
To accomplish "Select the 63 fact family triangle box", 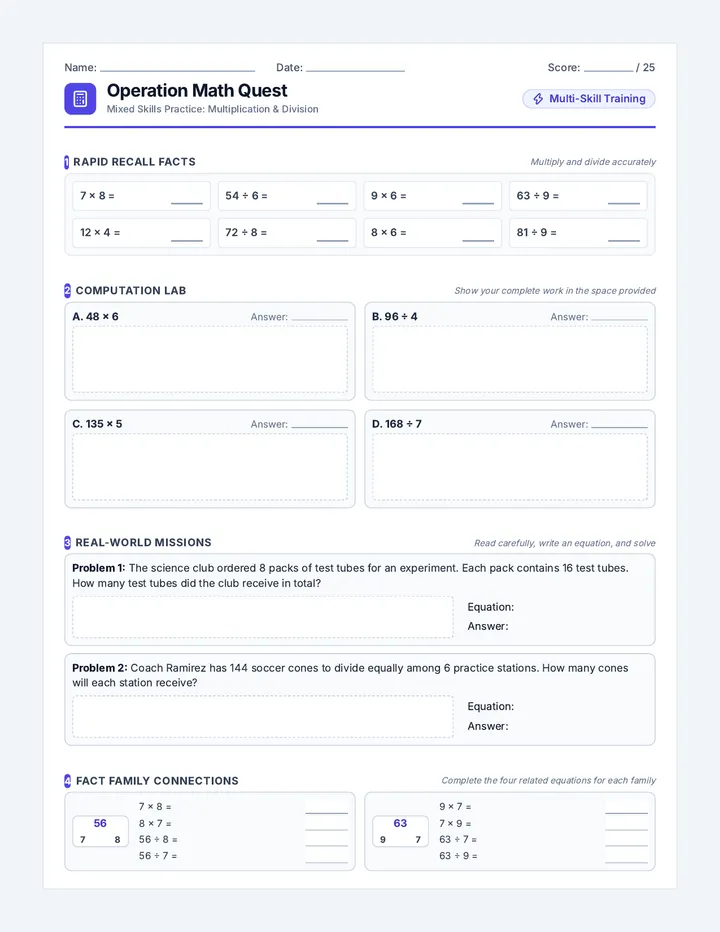I will pyautogui.click(x=400, y=831).
